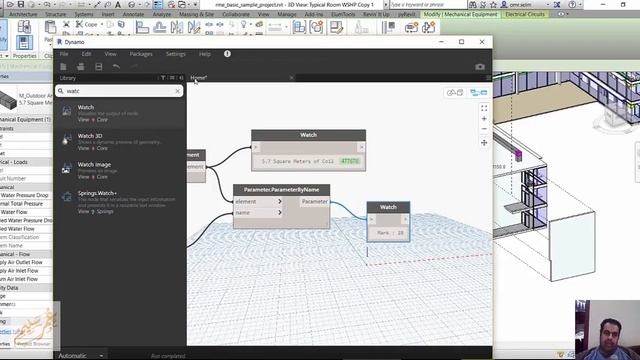640x360 pixels.
Task: Click the Pan mode cross-arrow icon
Action: [x=484, y=142]
